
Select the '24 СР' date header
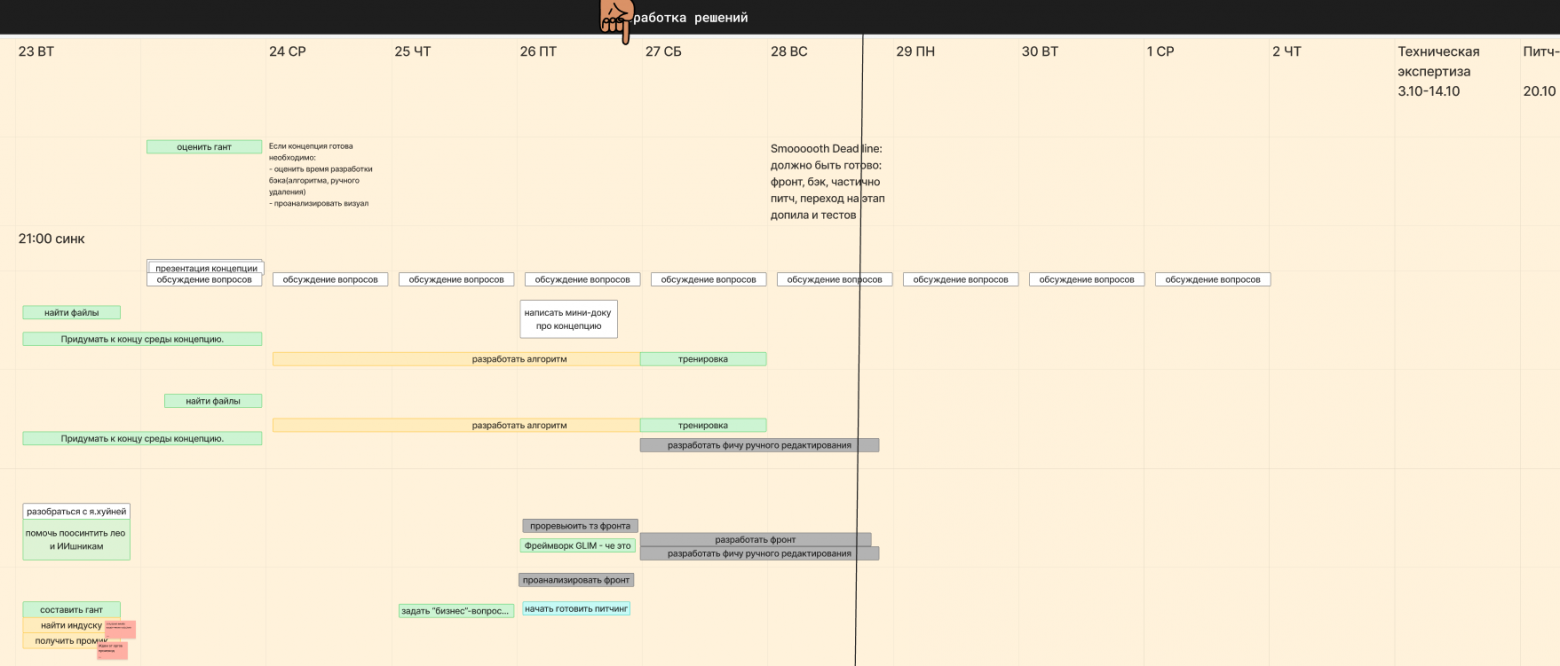[288, 52]
